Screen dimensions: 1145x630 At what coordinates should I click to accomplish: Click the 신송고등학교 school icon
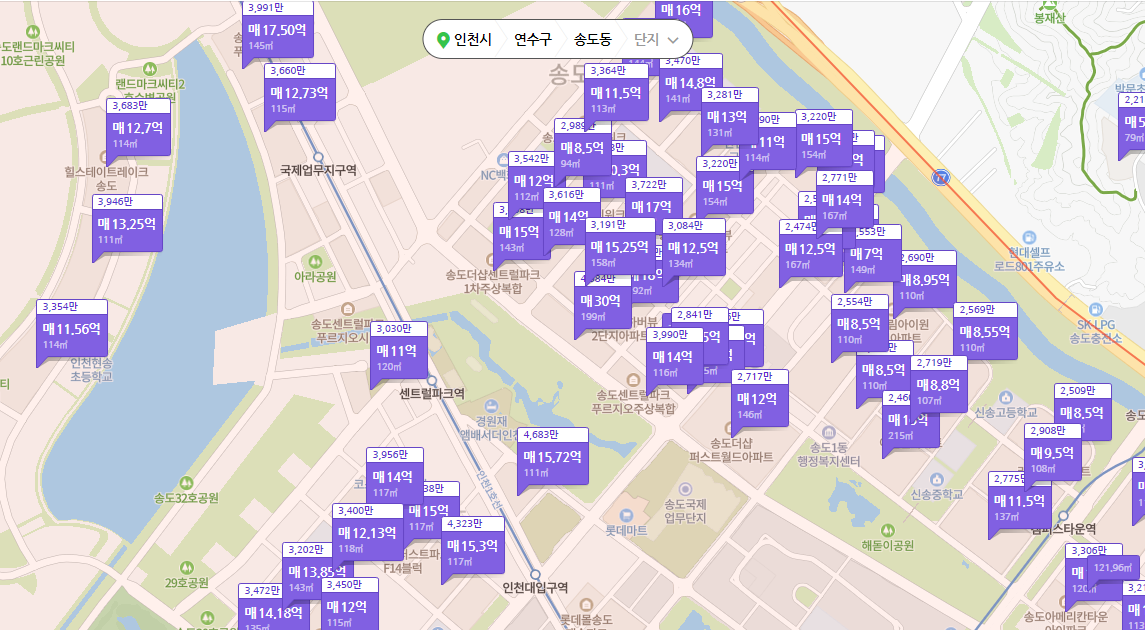1006,397
